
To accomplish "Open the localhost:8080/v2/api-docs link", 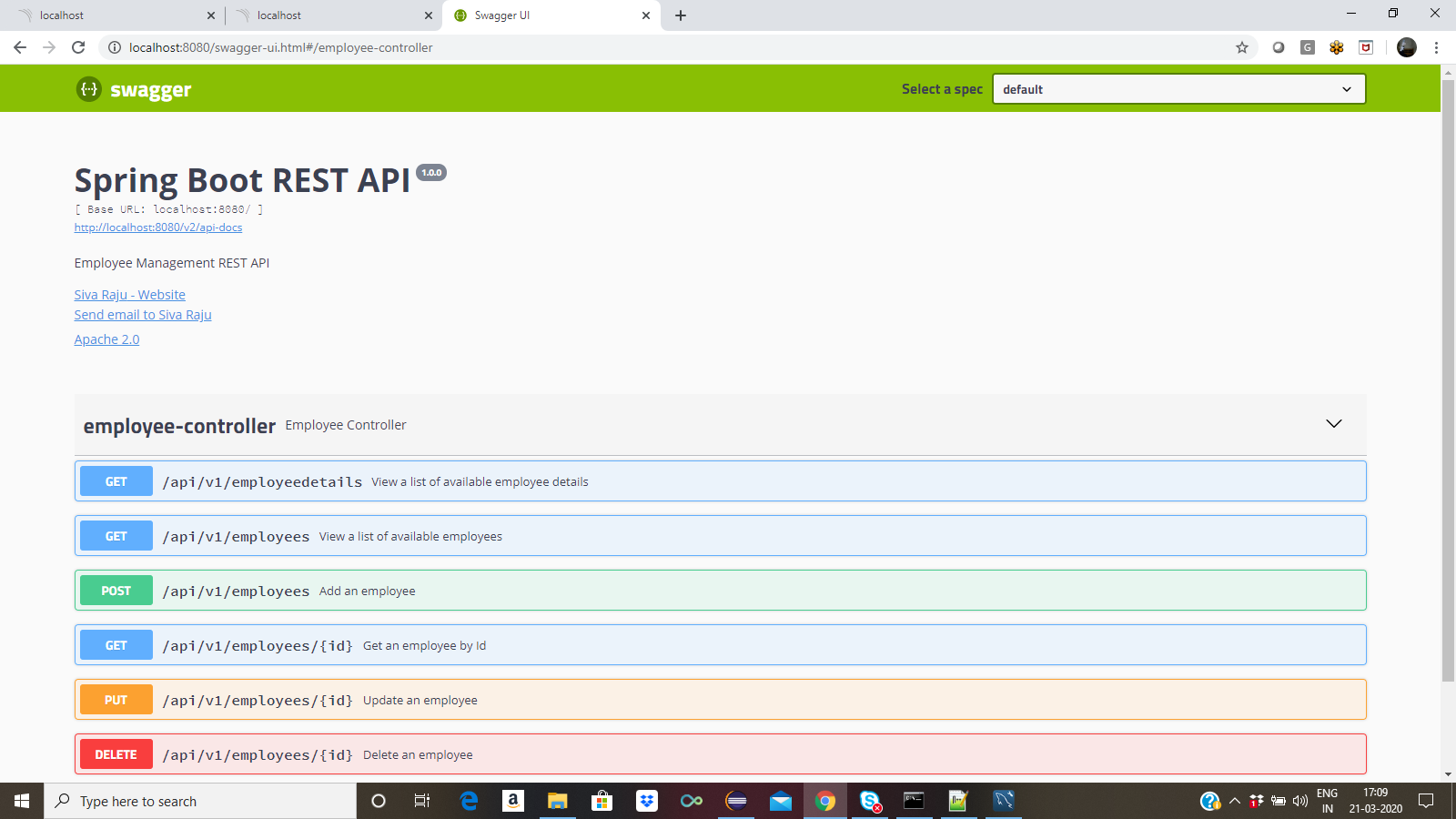I will click(x=157, y=227).
